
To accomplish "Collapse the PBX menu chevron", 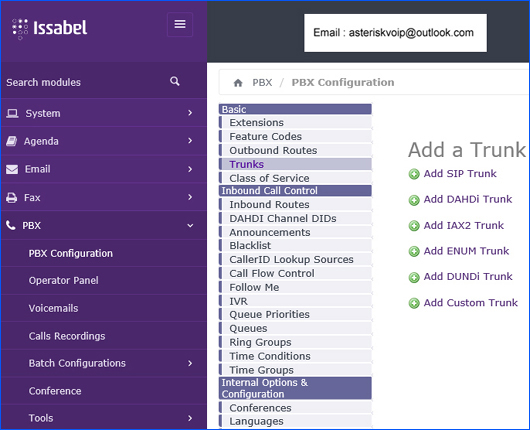I will 190,225.
